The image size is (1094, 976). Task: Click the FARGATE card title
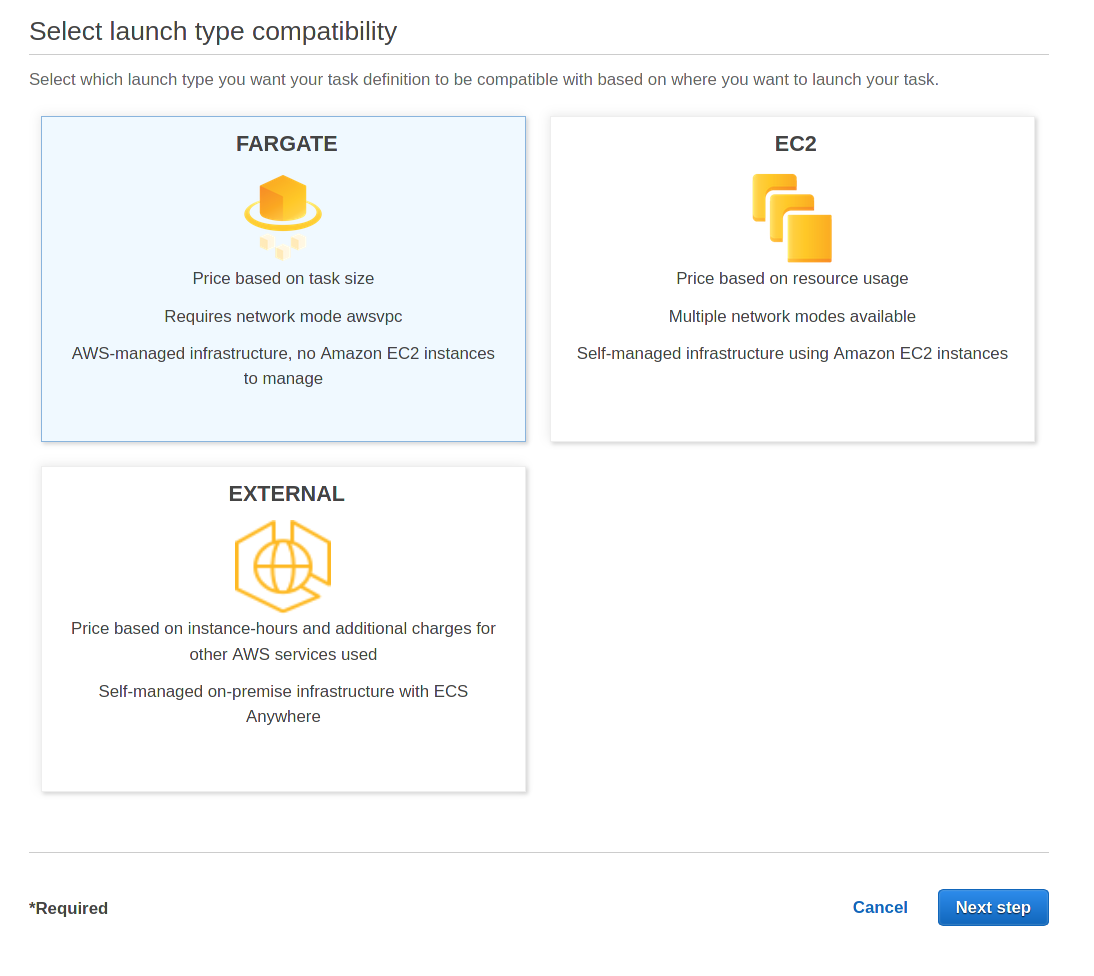[x=286, y=143]
